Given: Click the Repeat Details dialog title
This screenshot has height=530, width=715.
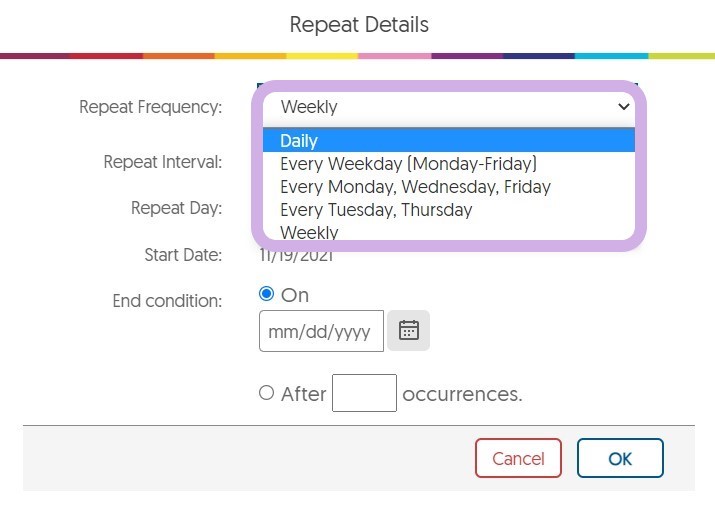Looking at the screenshot, I should (358, 24).
